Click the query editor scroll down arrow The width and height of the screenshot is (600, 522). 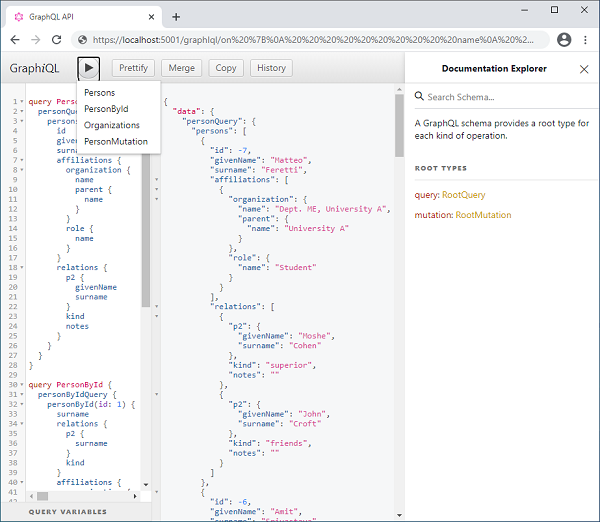[x=146, y=484]
